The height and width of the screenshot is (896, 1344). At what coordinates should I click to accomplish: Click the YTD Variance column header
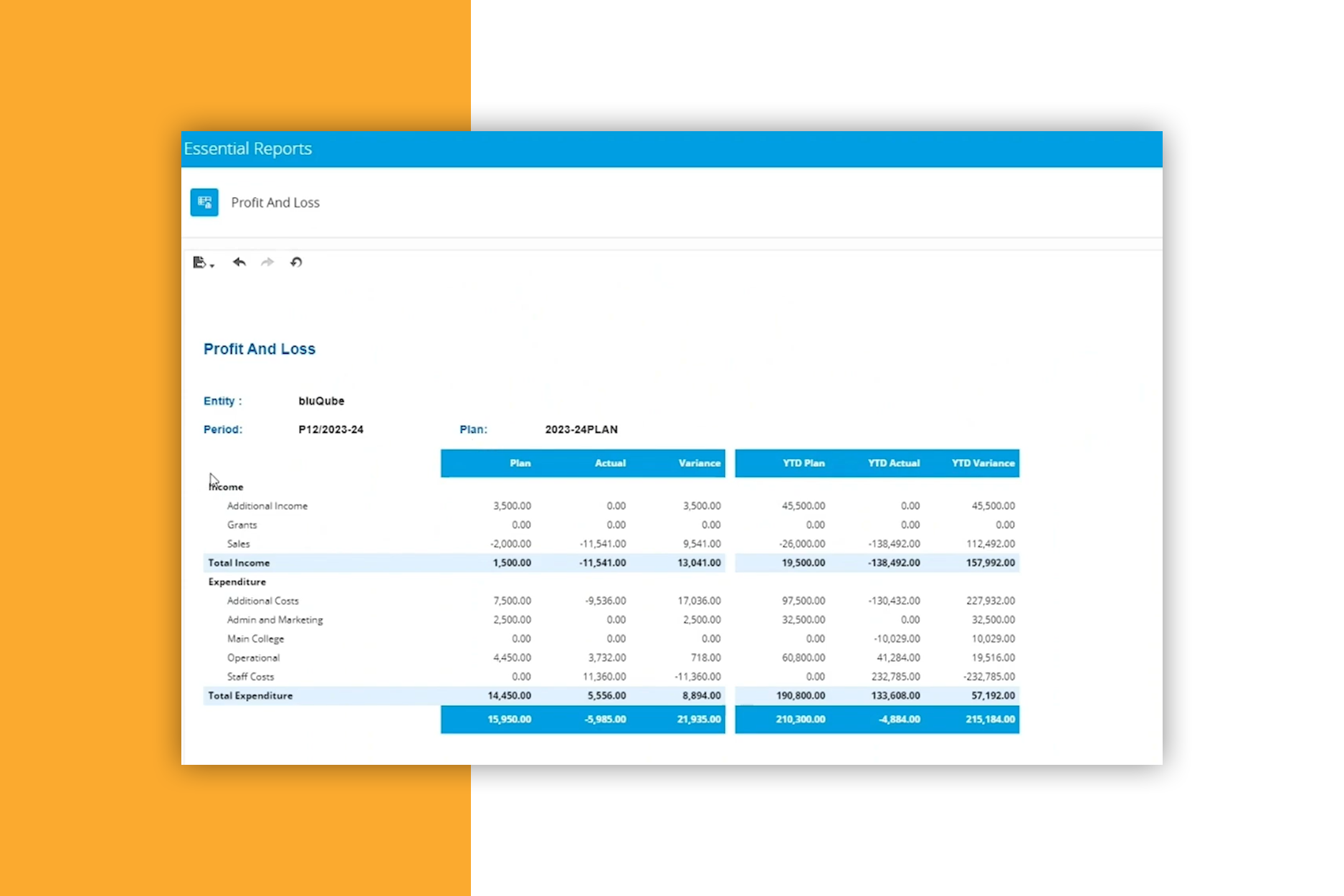point(983,463)
